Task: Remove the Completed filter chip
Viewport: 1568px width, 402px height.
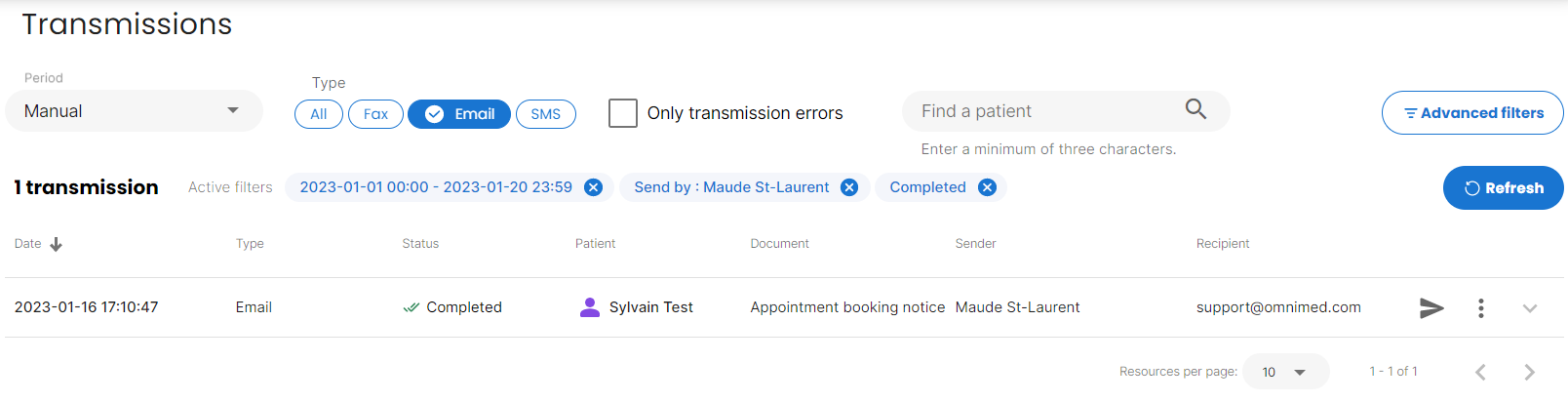Action: [988, 187]
